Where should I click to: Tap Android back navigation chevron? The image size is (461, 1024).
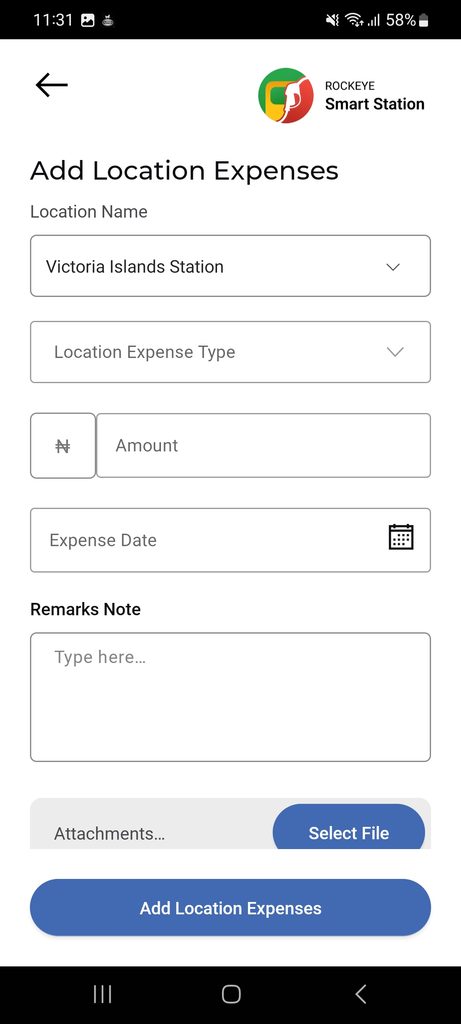360,994
